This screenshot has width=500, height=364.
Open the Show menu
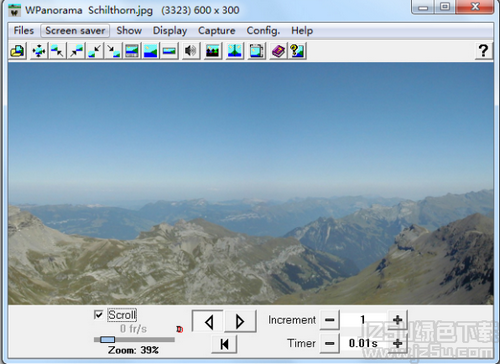129,31
